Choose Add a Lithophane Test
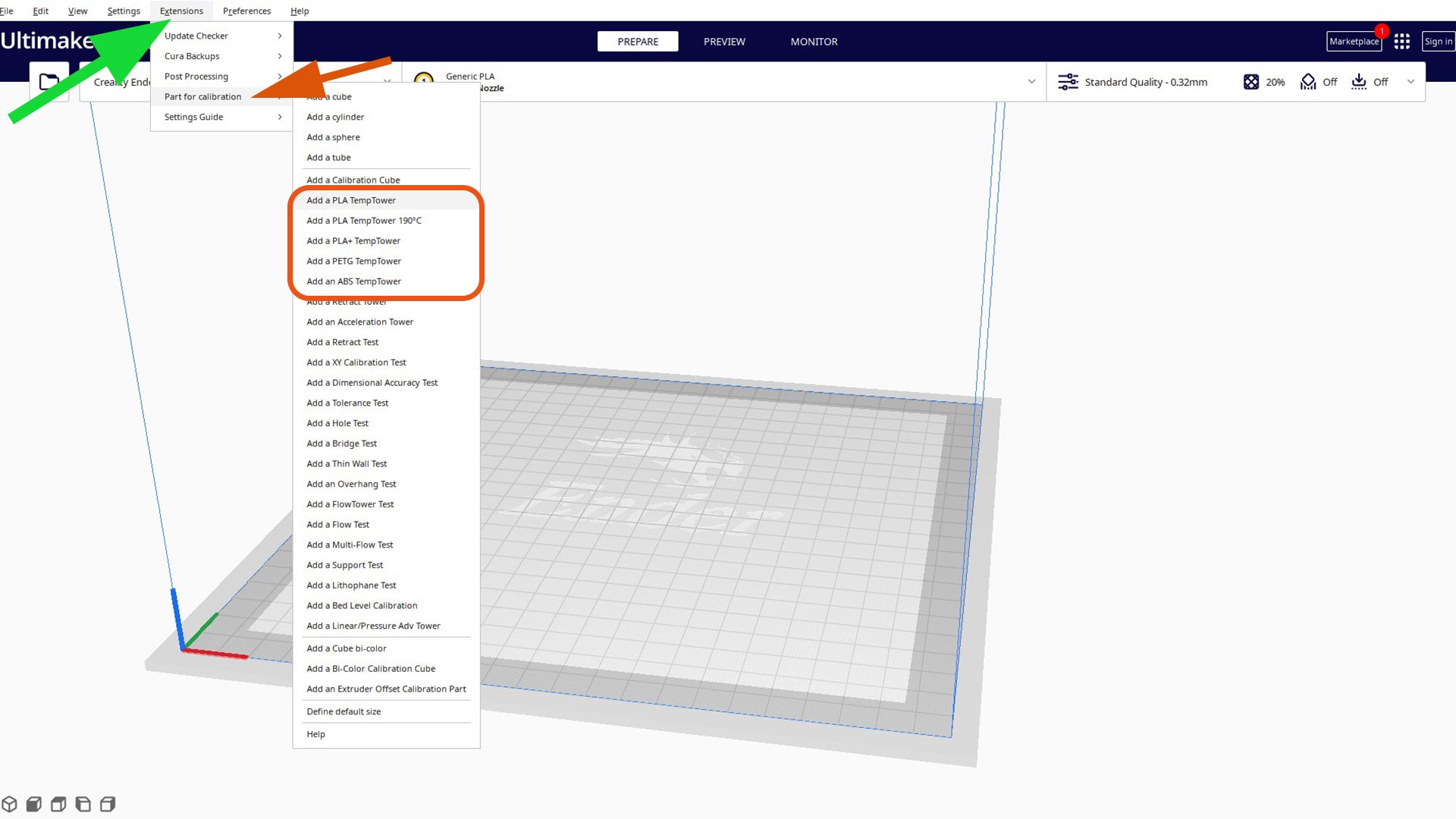 pos(386,585)
